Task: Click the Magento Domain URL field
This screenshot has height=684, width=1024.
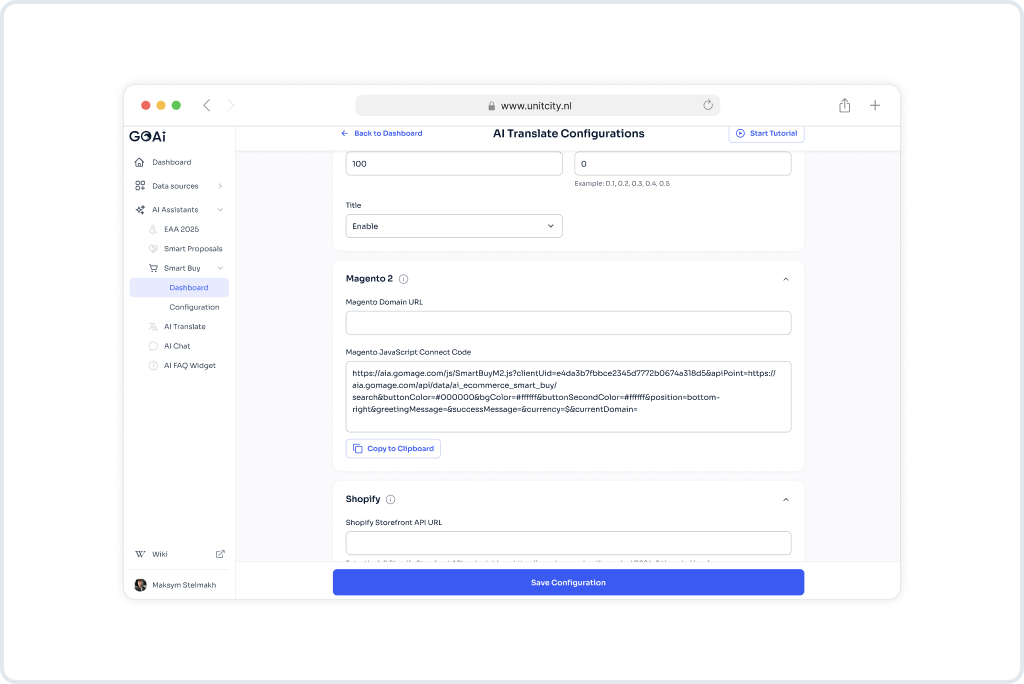Action: tap(568, 323)
